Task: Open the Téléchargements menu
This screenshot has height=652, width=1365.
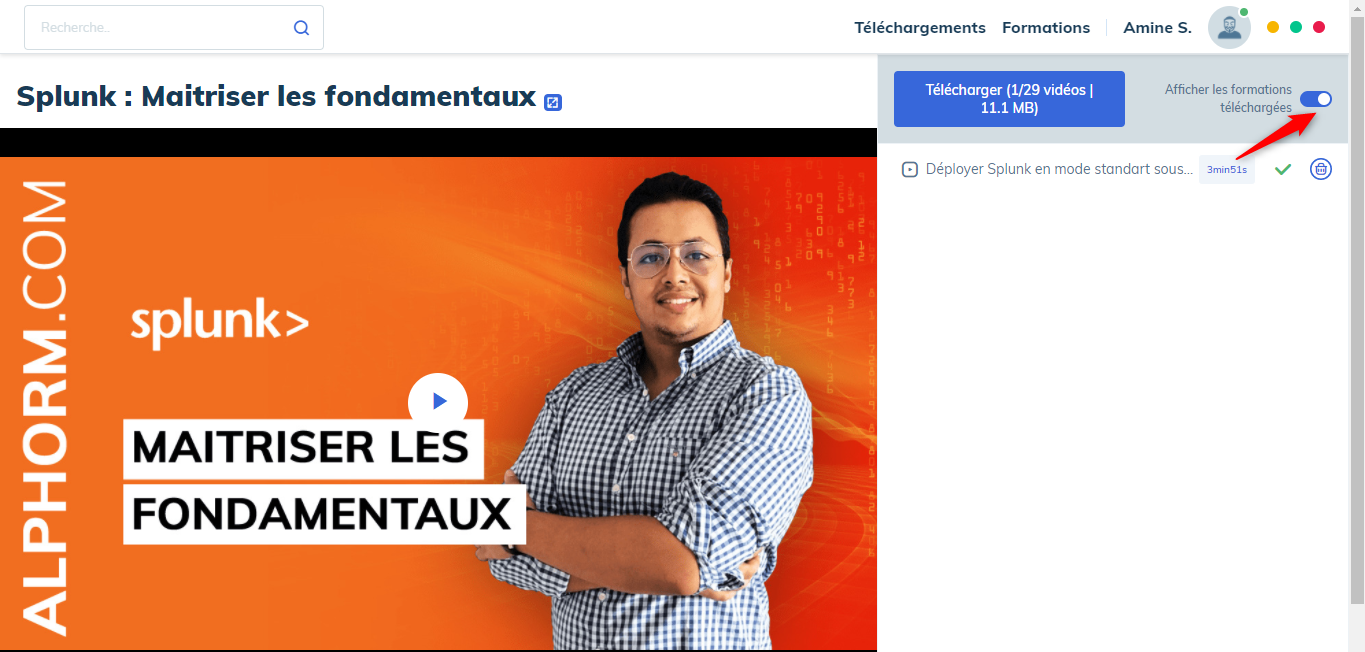Action: pos(920,28)
